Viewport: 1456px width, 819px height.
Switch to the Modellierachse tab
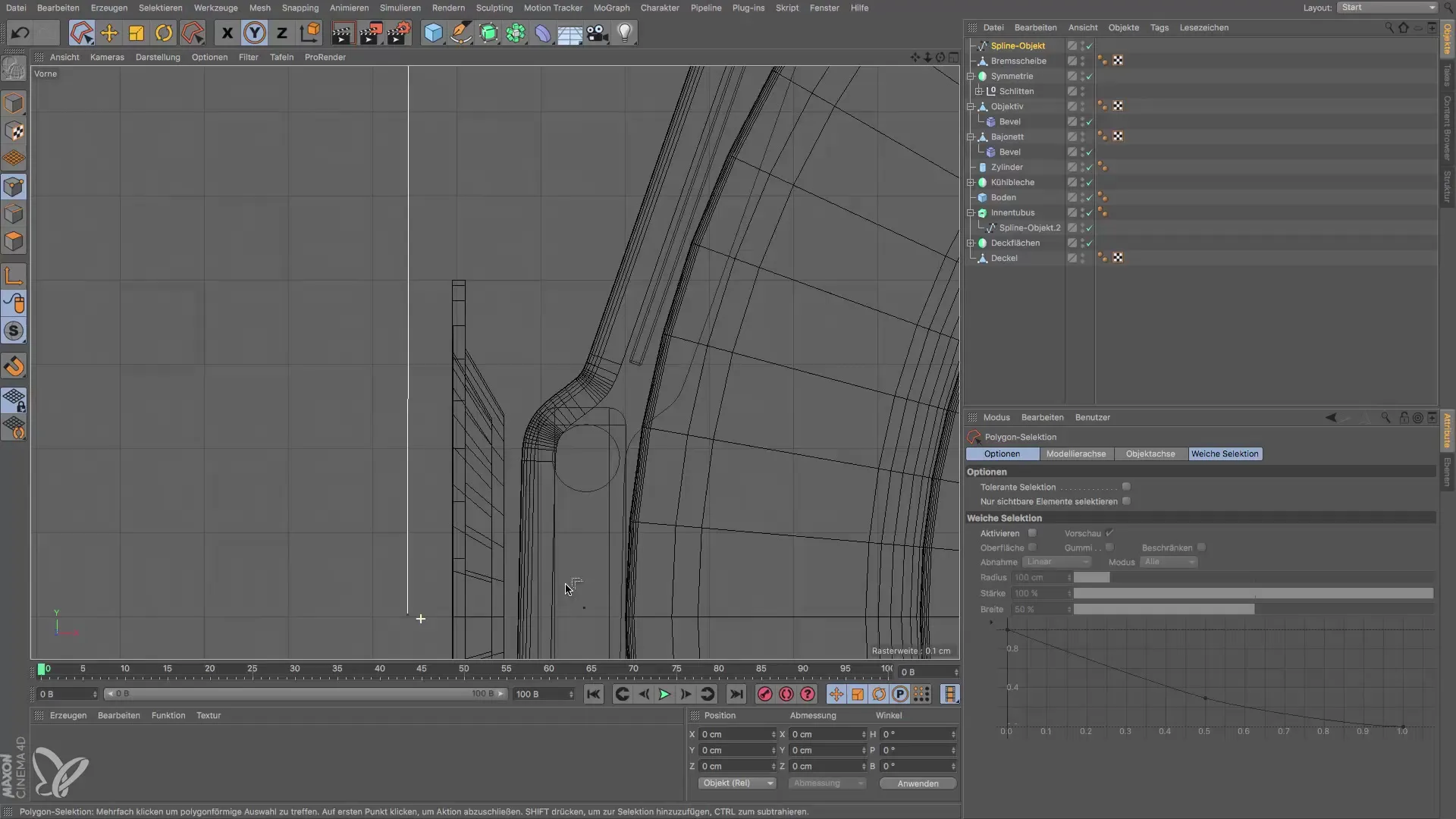[1076, 453]
